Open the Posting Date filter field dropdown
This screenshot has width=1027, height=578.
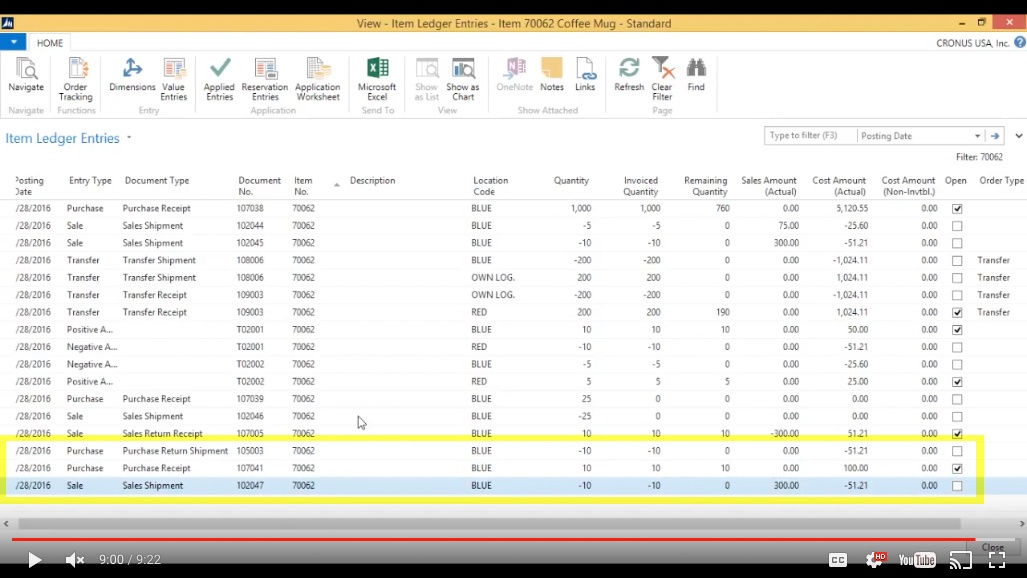(x=977, y=136)
